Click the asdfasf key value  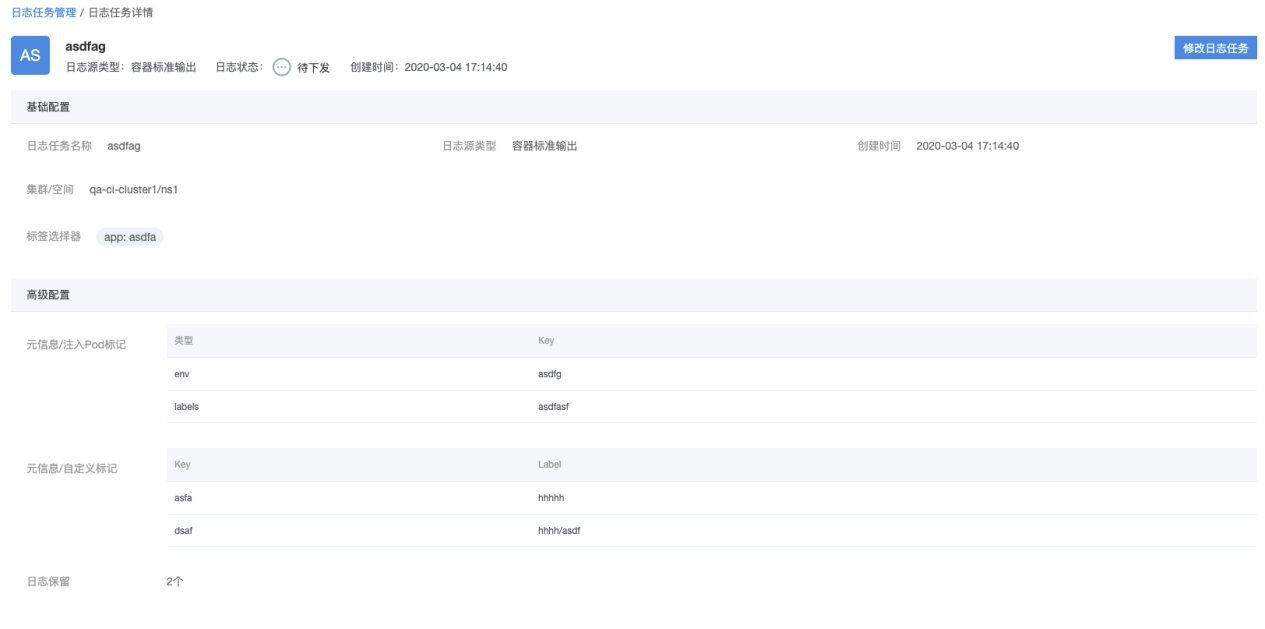click(553, 407)
